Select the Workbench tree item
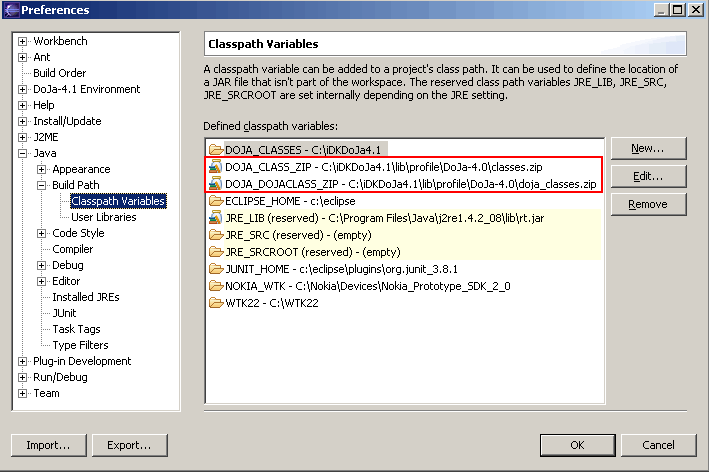Screen dimensions: 709x472 [x=60, y=41]
